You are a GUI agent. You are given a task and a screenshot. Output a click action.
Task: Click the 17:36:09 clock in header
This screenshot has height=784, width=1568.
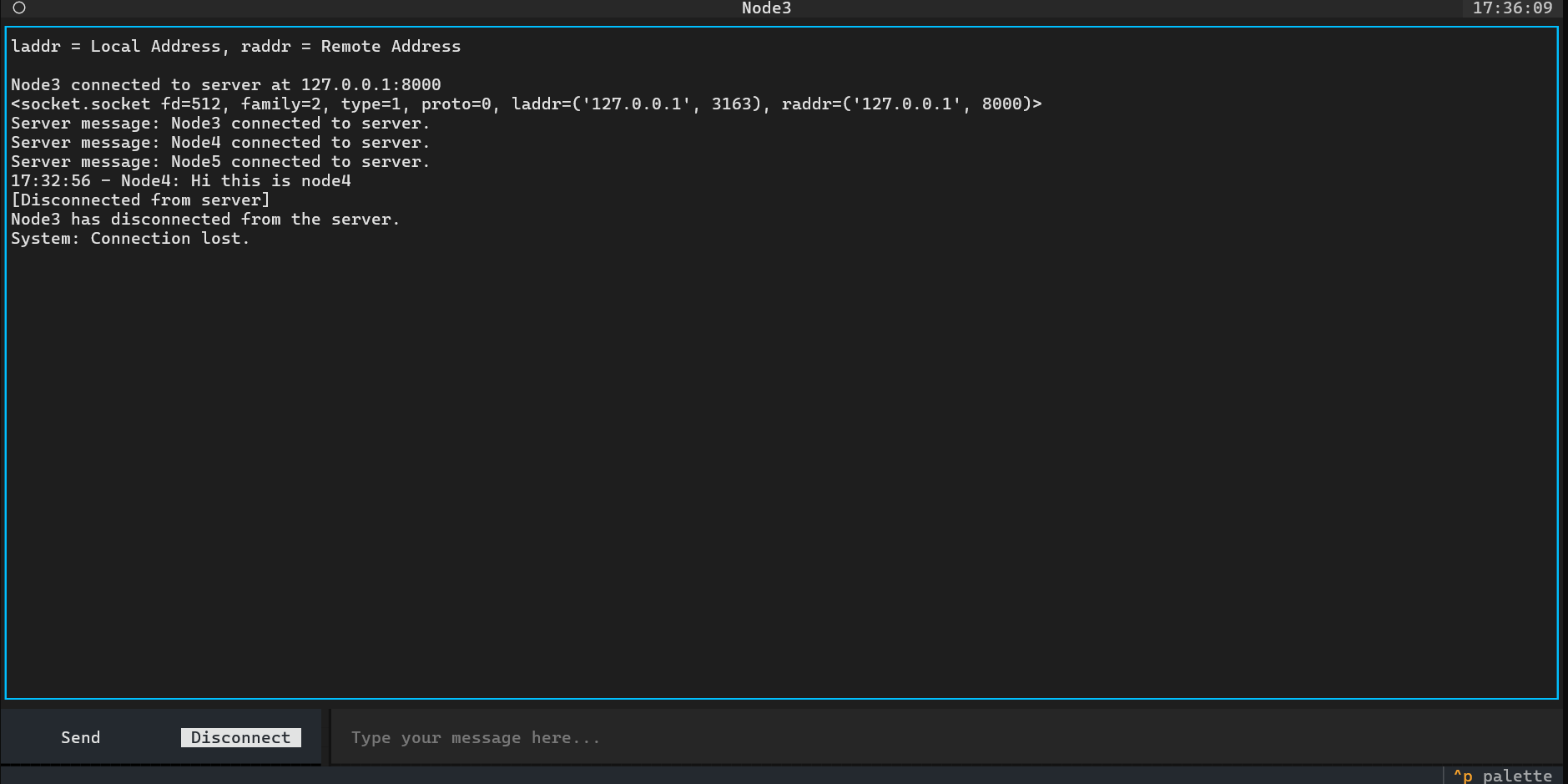(x=1512, y=8)
